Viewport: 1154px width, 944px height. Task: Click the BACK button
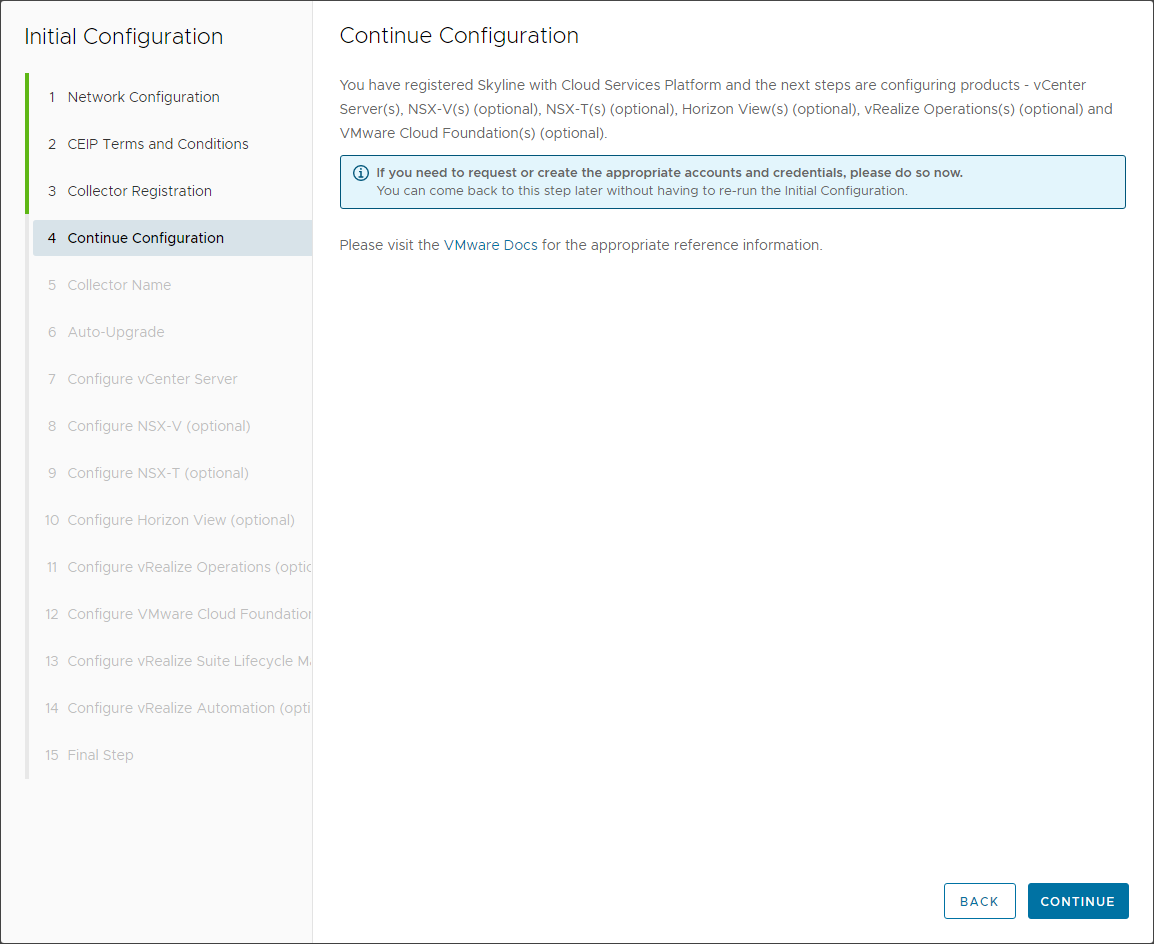(x=980, y=901)
